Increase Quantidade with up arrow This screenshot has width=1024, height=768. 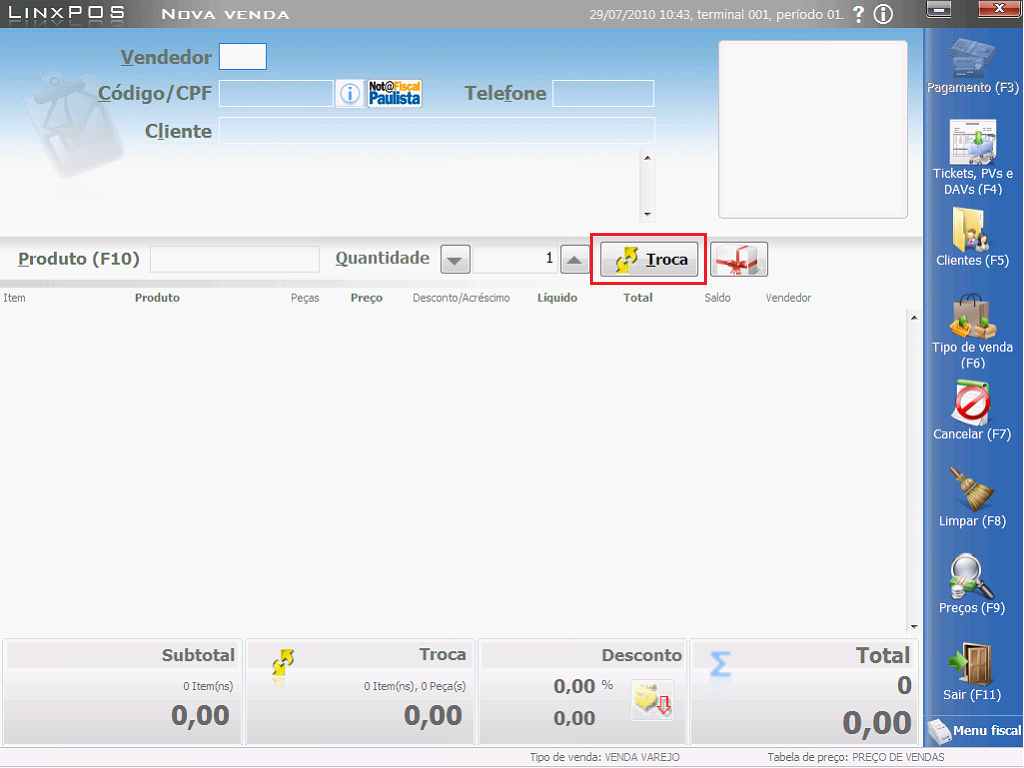click(x=574, y=260)
